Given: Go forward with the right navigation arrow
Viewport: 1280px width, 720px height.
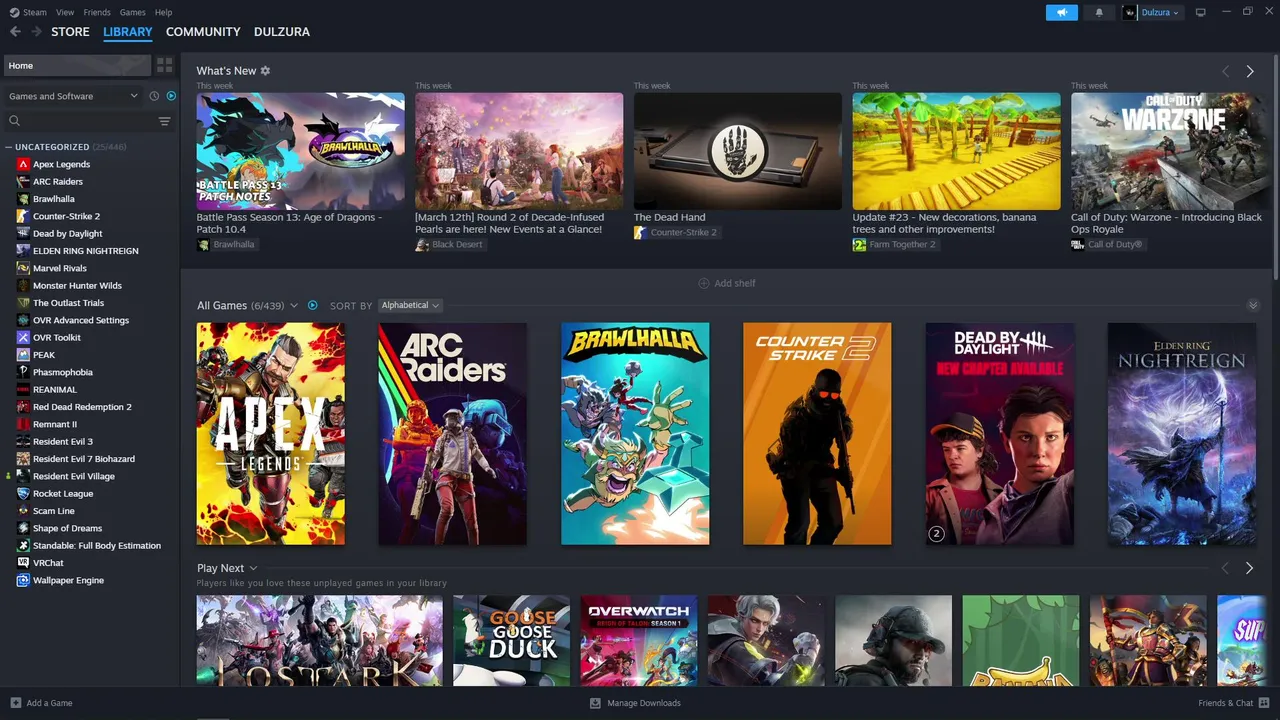Looking at the screenshot, I should (37, 32).
